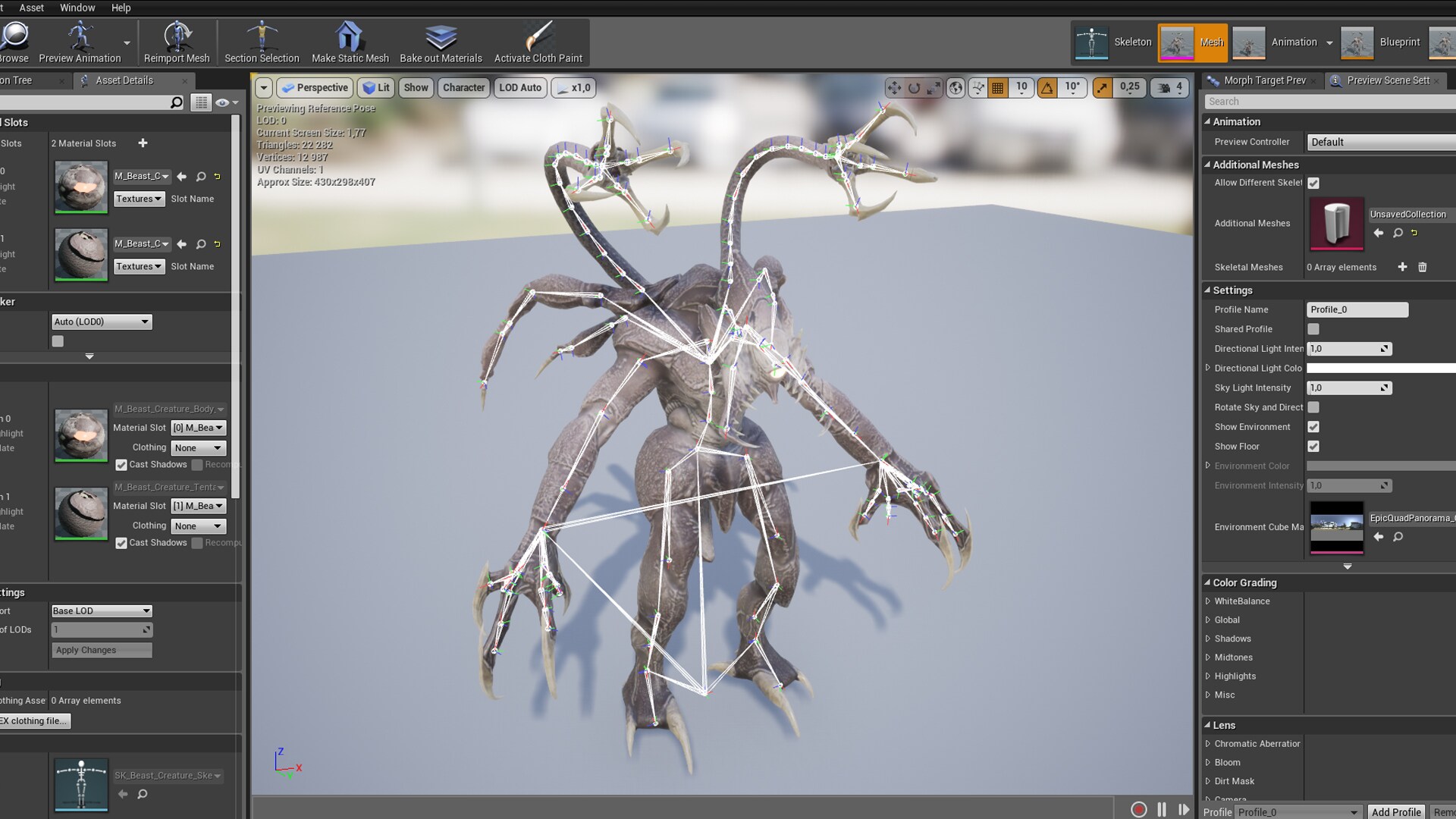Select the Section Selection tool
Screen dimensions: 1456x819
[261, 42]
